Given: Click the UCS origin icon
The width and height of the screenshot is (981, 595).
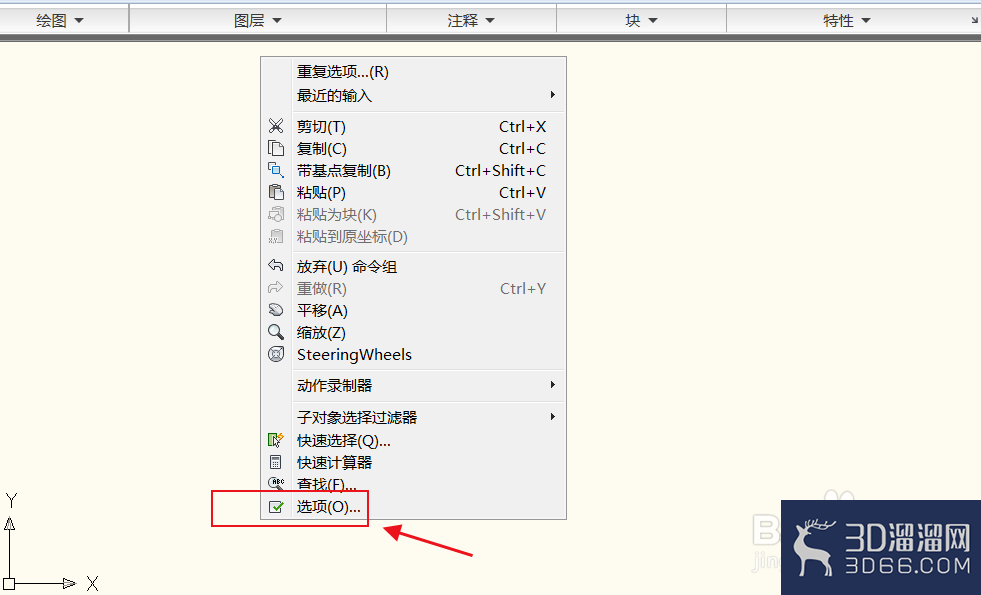Looking at the screenshot, I should (9, 584).
